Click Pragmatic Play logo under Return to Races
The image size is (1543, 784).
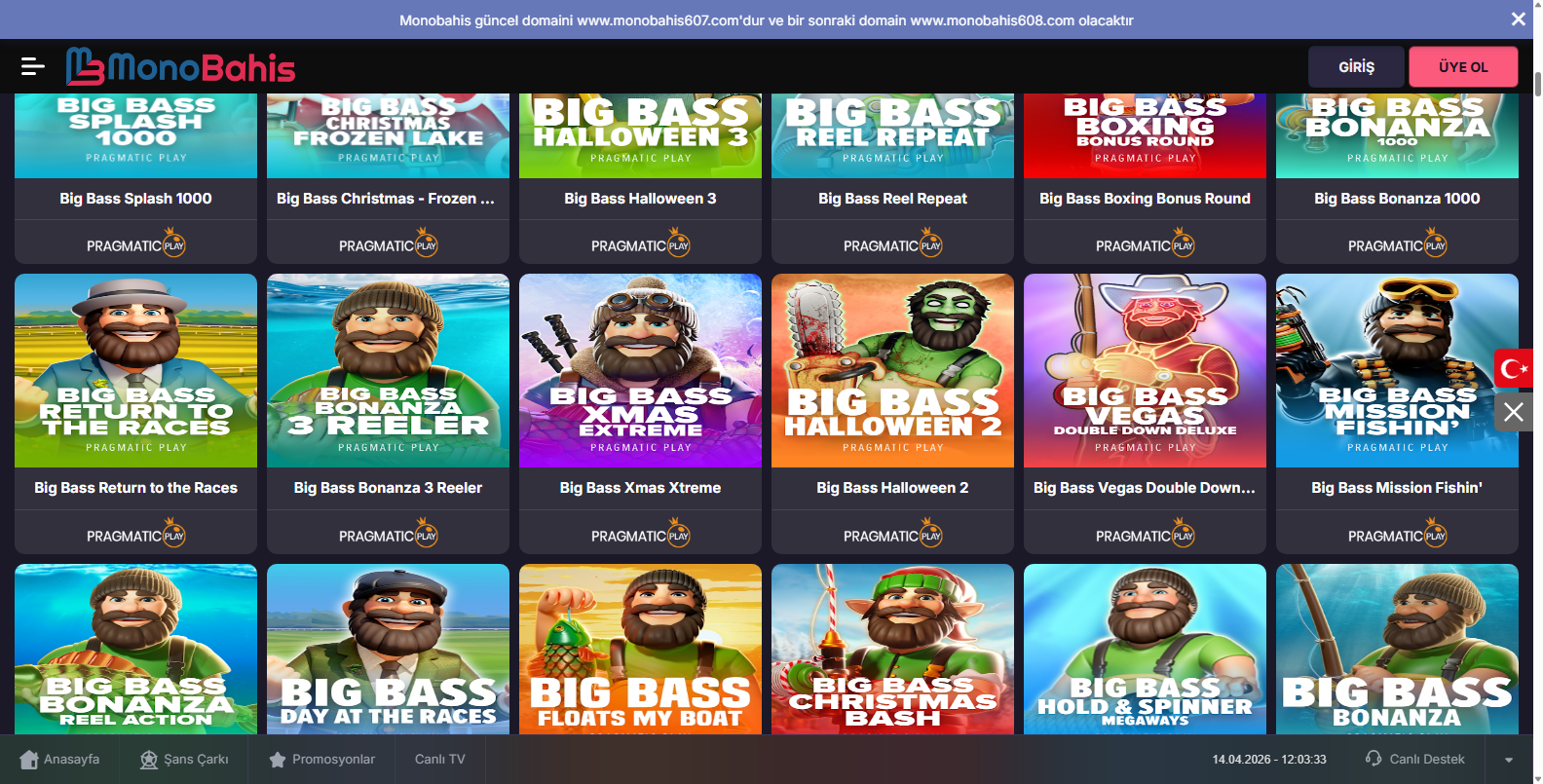click(135, 534)
